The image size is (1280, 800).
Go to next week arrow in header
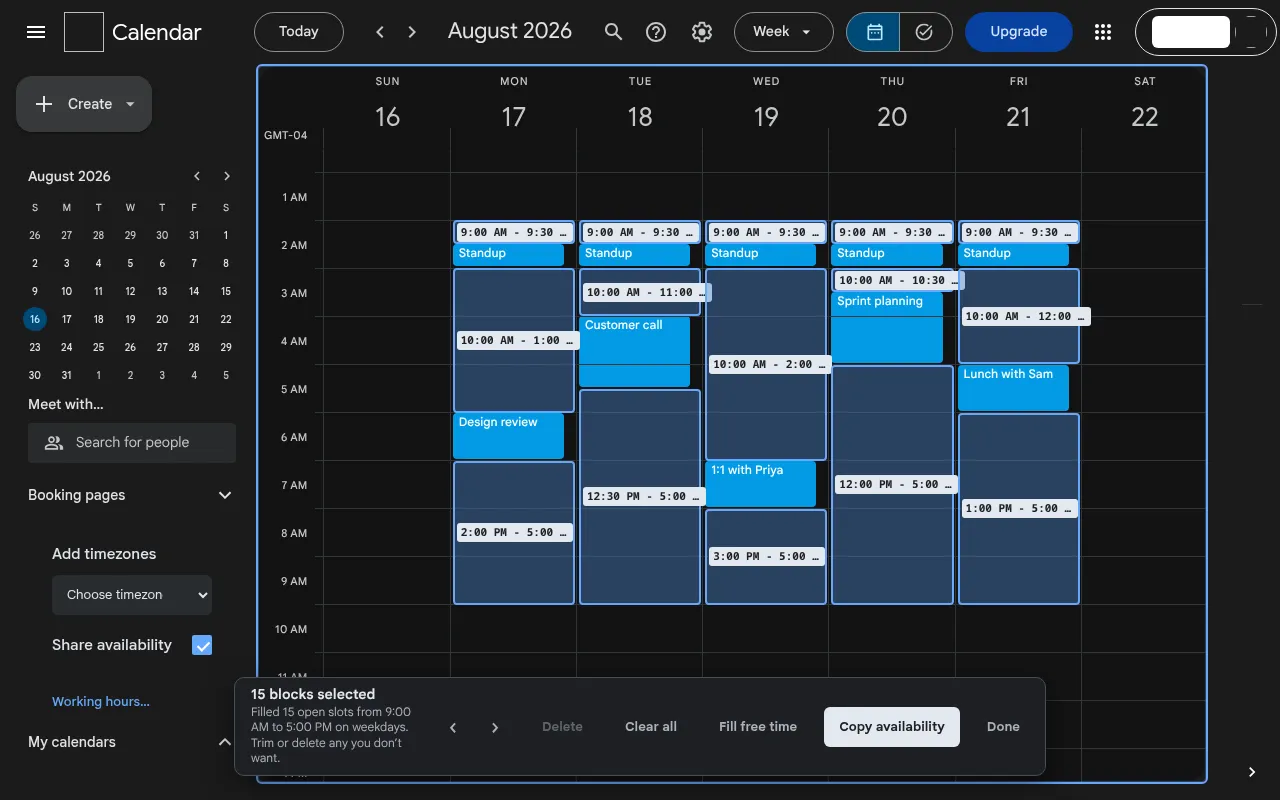coord(412,32)
